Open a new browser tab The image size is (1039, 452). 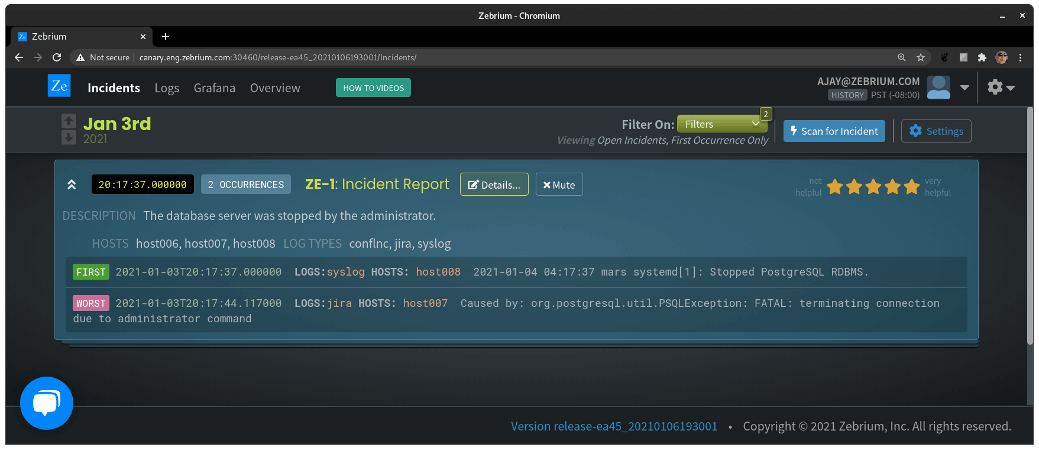(166, 36)
